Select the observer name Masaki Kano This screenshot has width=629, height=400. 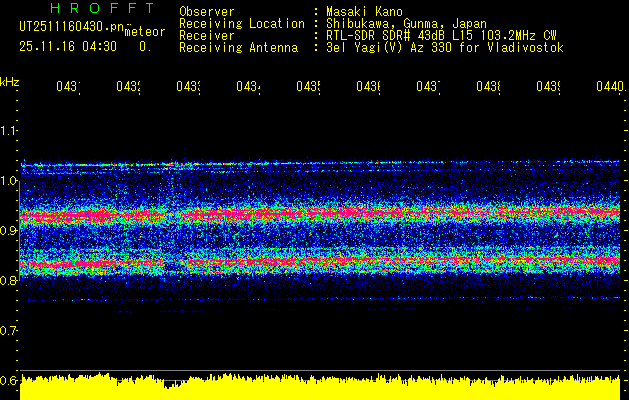(364, 12)
